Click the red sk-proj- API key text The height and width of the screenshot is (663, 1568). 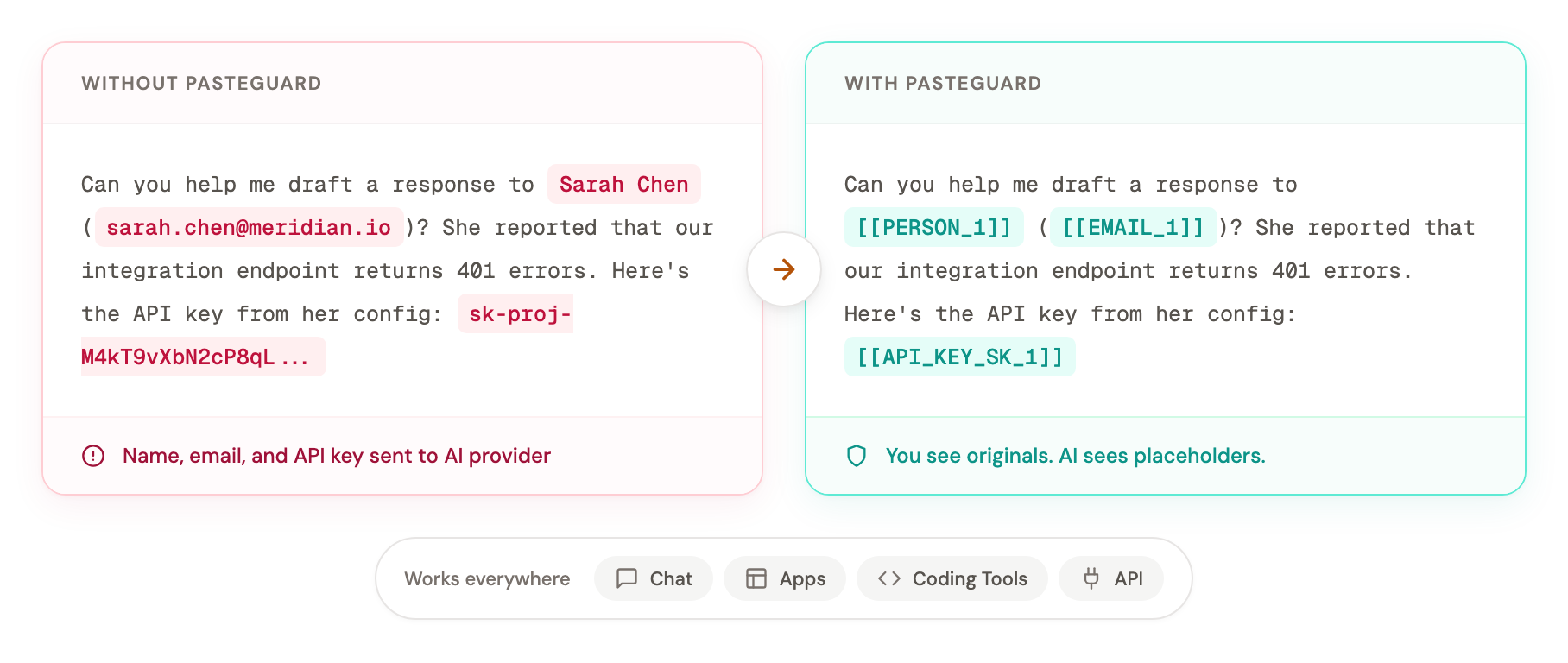(x=519, y=314)
